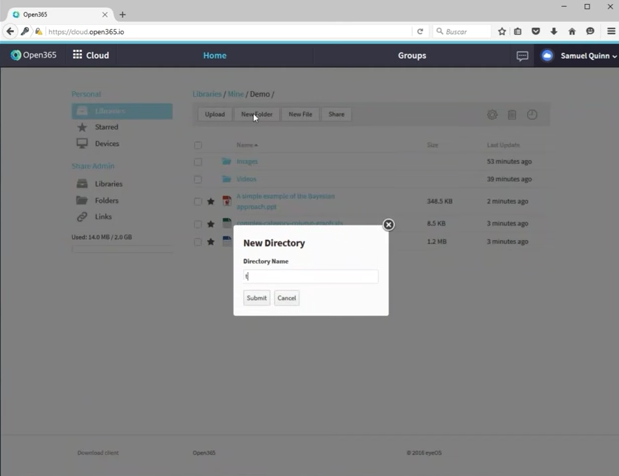Open Links under Share Admin
Viewport: 619px width, 476px height.
pyautogui.click(x=103, y=217)
